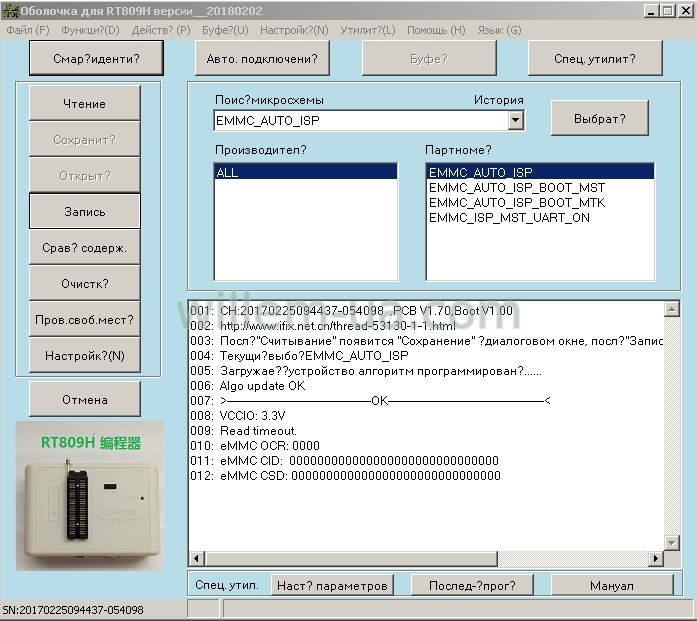Click the app icon in the title bar
The height and width of the screenshot is (621, 697).
coord(10,11)
